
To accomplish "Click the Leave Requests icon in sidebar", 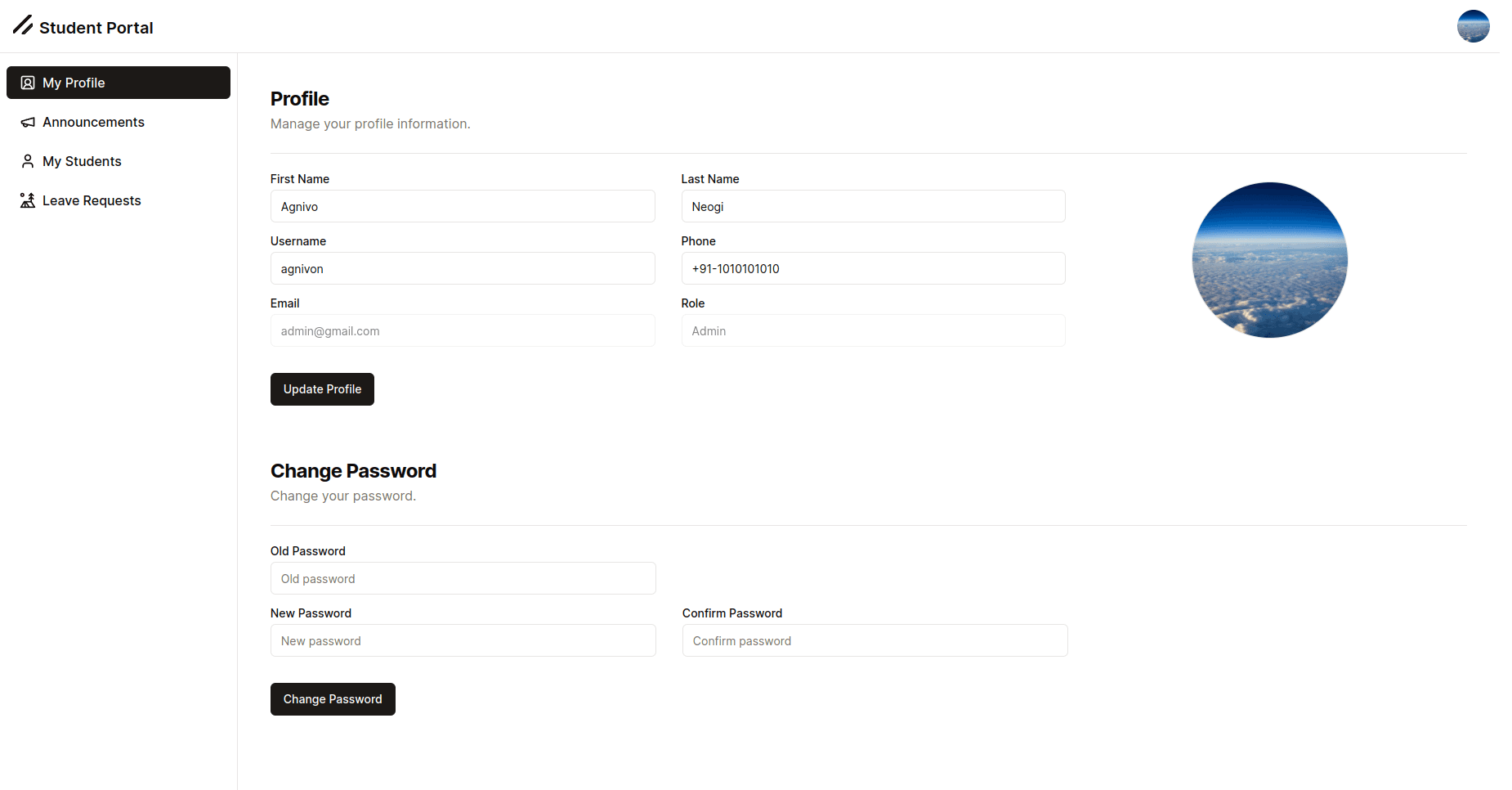I will pyautogui.click(x=28, y=200).
